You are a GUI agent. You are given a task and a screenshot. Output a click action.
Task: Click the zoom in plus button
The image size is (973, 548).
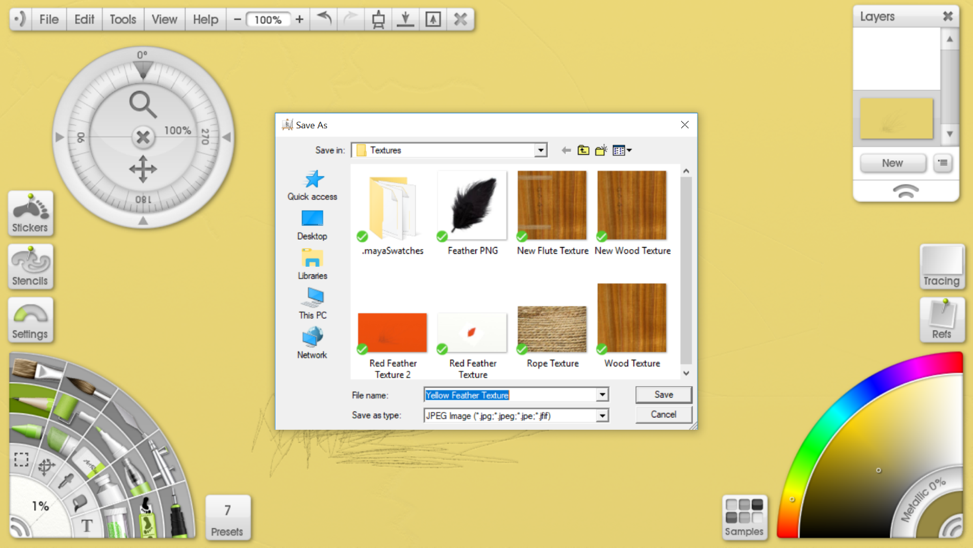point(299,19)
